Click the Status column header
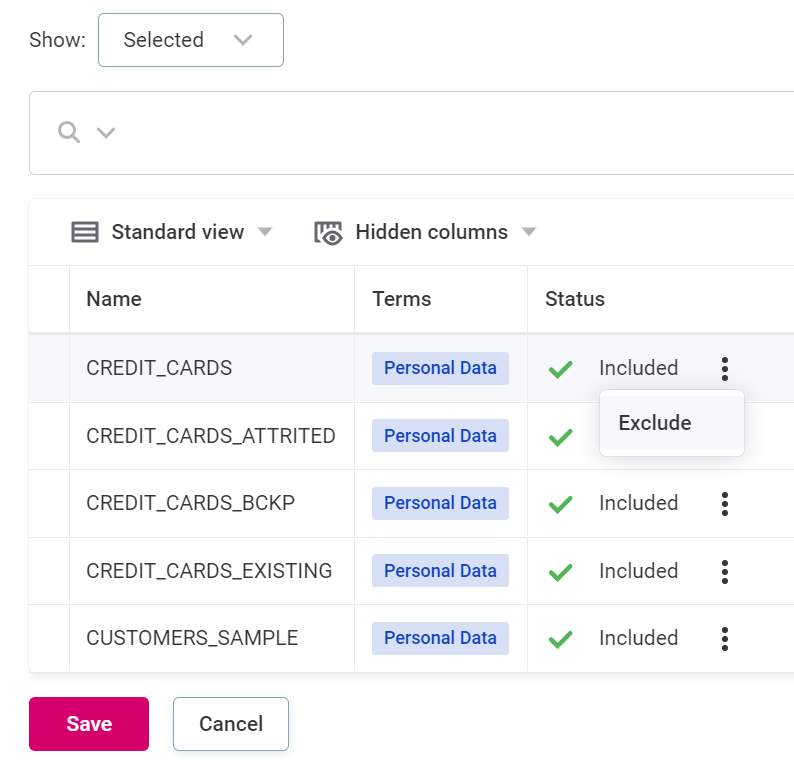The height and width of the screenshot is (762, 794). 575,299
